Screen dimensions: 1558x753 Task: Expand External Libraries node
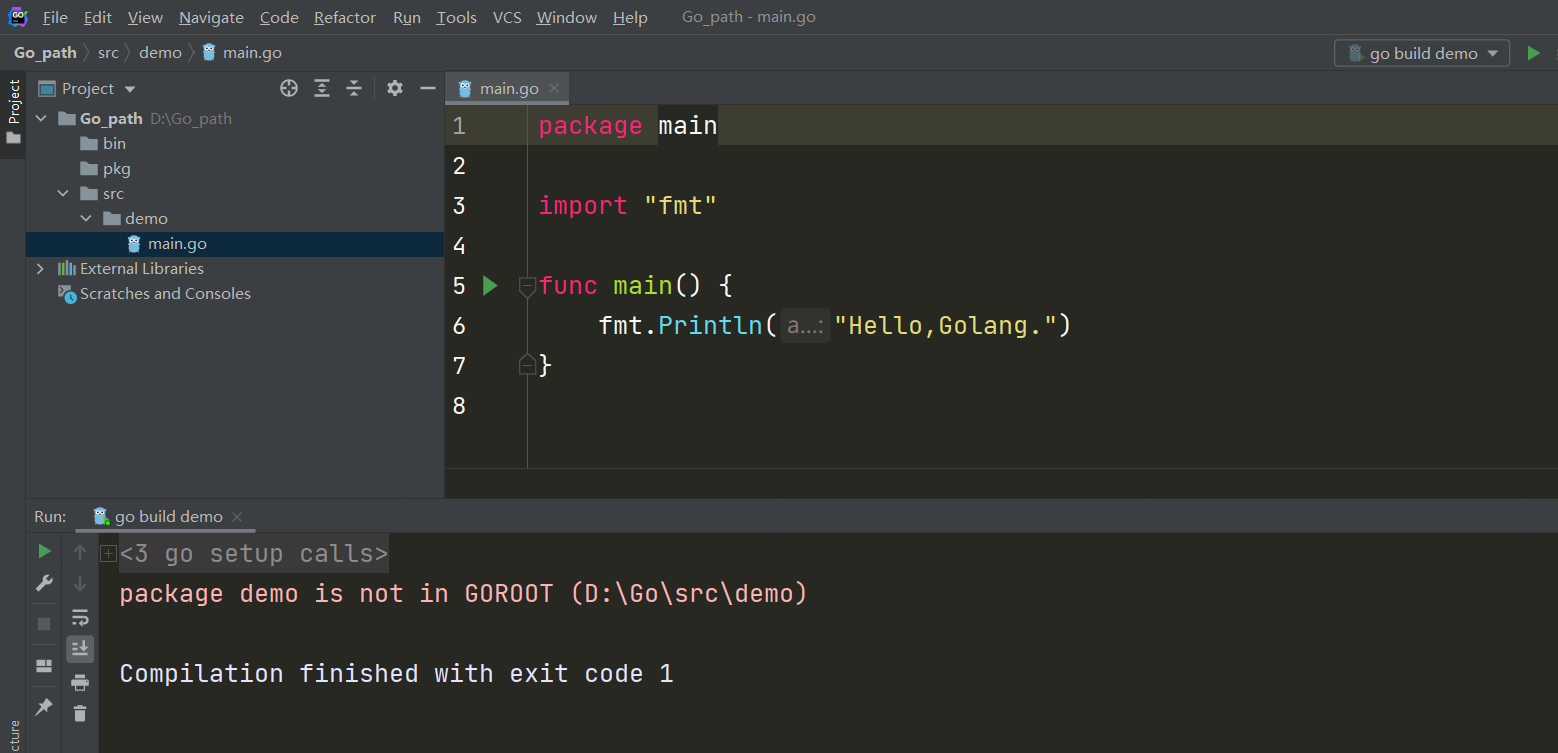[40, 268]
